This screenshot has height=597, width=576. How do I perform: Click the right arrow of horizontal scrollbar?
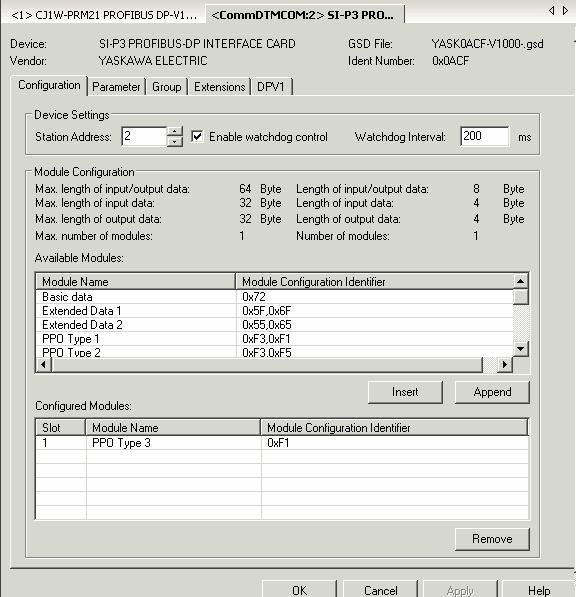505,364
